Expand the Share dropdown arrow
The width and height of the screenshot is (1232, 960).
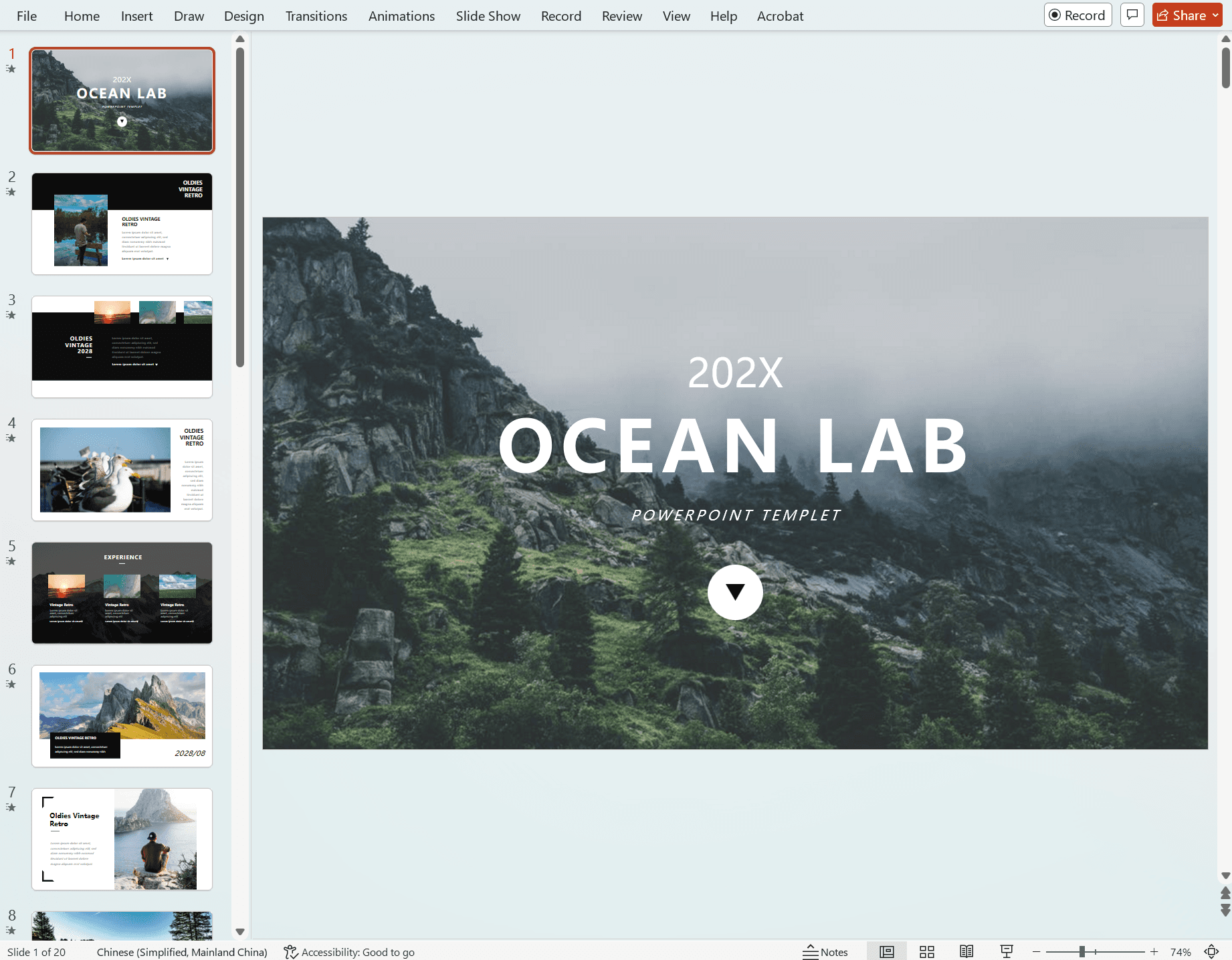(x=1215, y=15)
